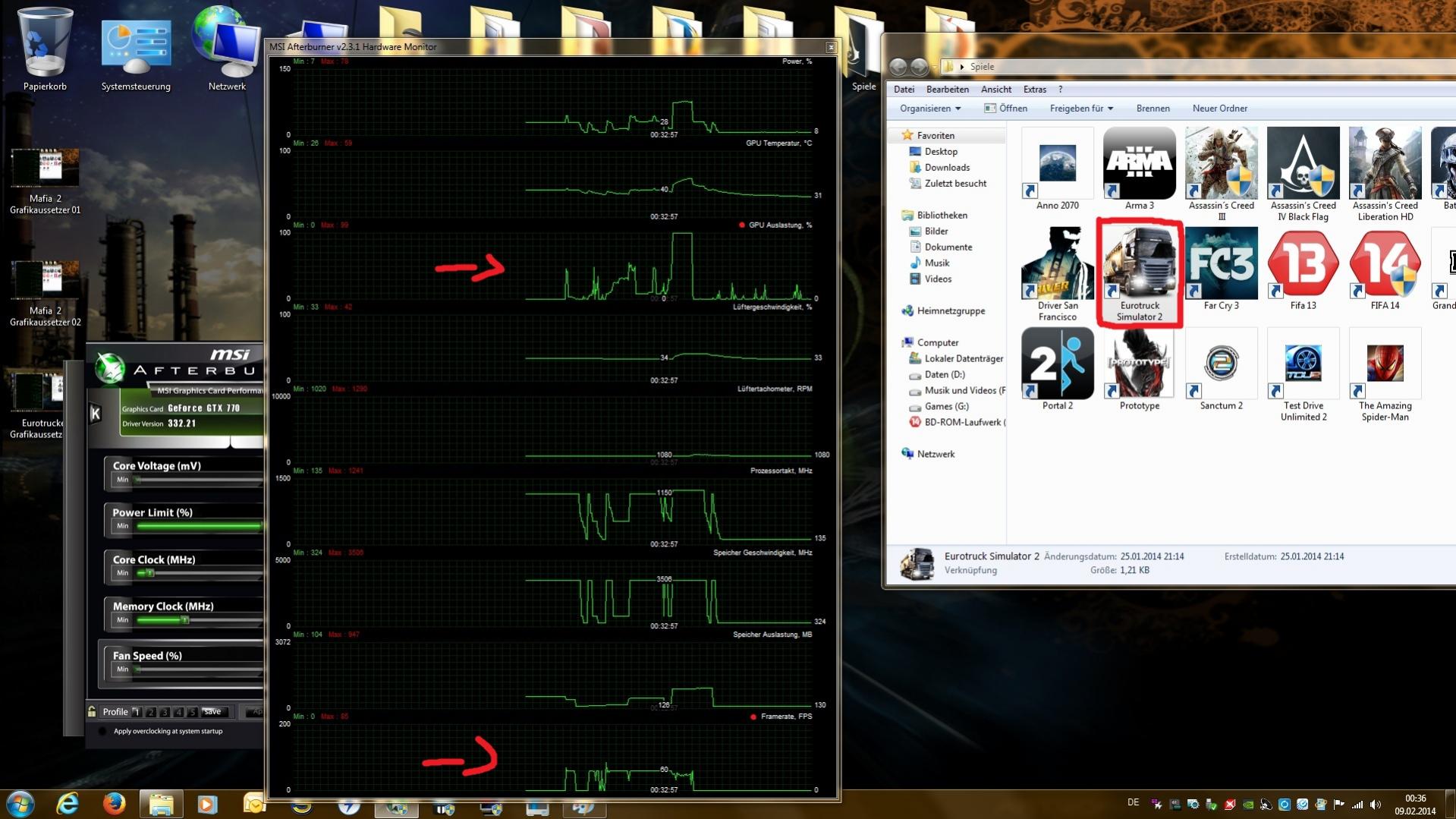
Task: Open the Papierkorb recycle bin desktop icon
Action: click(x=45, y=49)
